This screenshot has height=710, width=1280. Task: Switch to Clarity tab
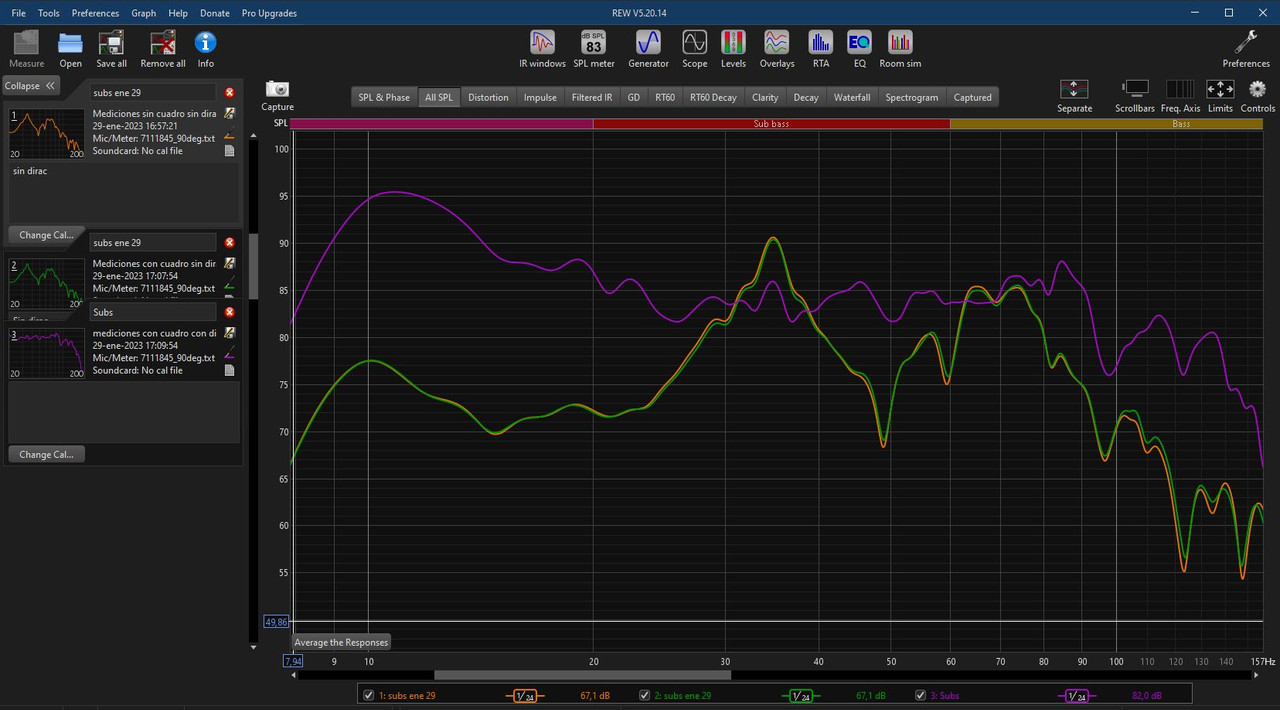tap(765, 97)
